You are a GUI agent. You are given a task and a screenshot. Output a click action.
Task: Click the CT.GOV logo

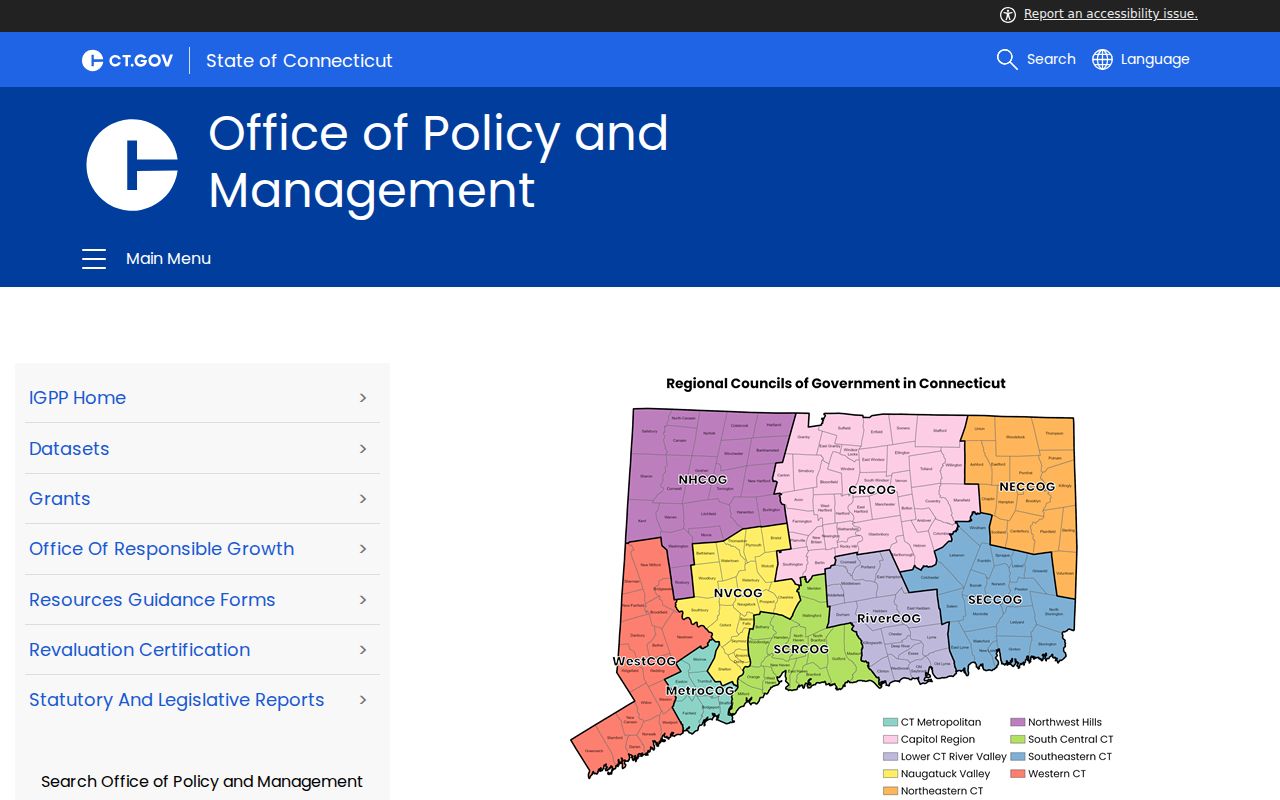pos(128,60)
